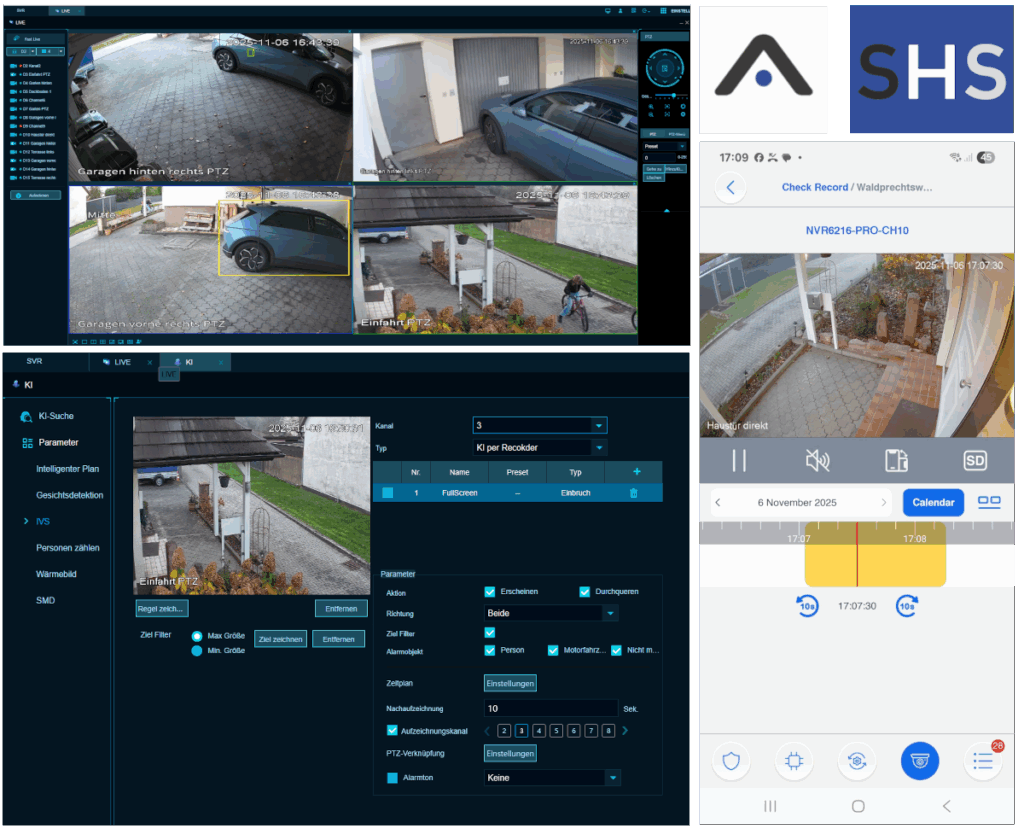Open Personen zählen in the sidebar

pyautogui.click(x=68, y=548)
